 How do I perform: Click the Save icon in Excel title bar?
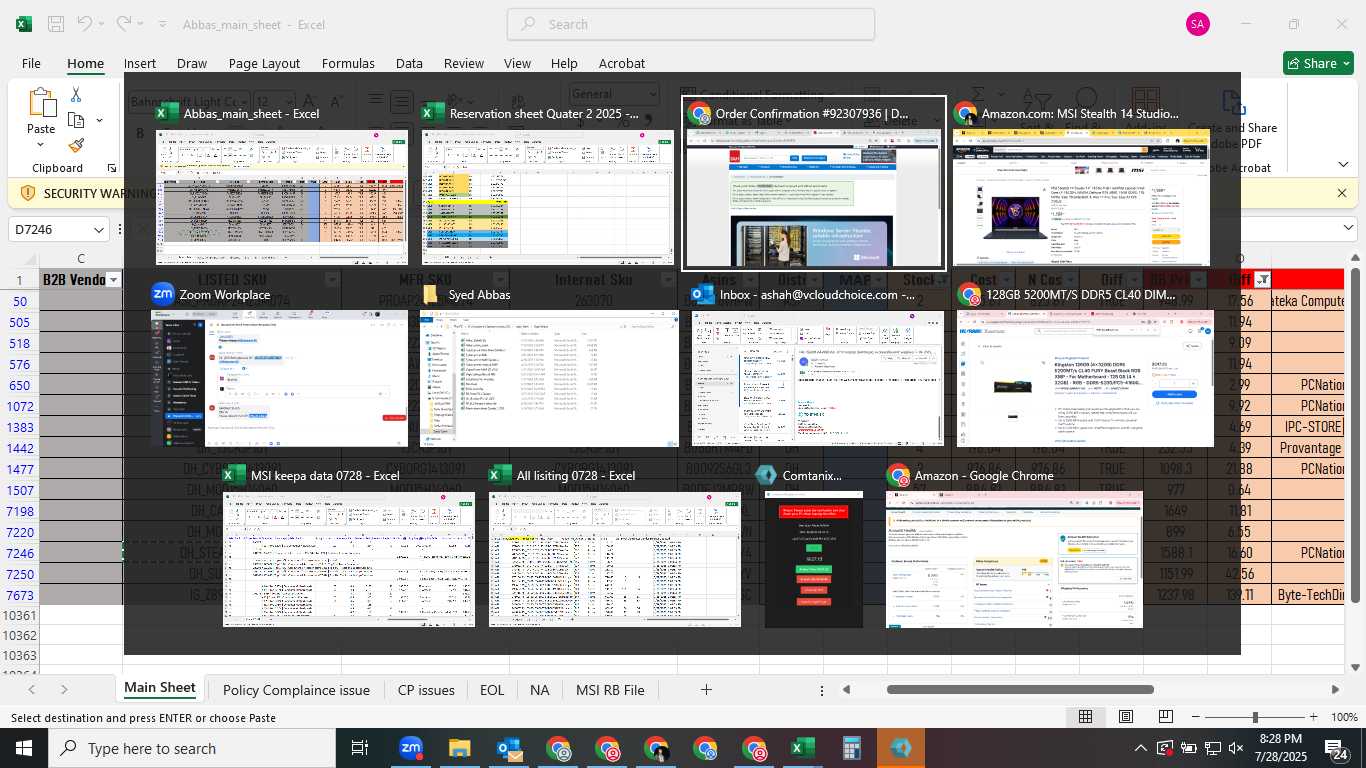[x=56, y=24]
